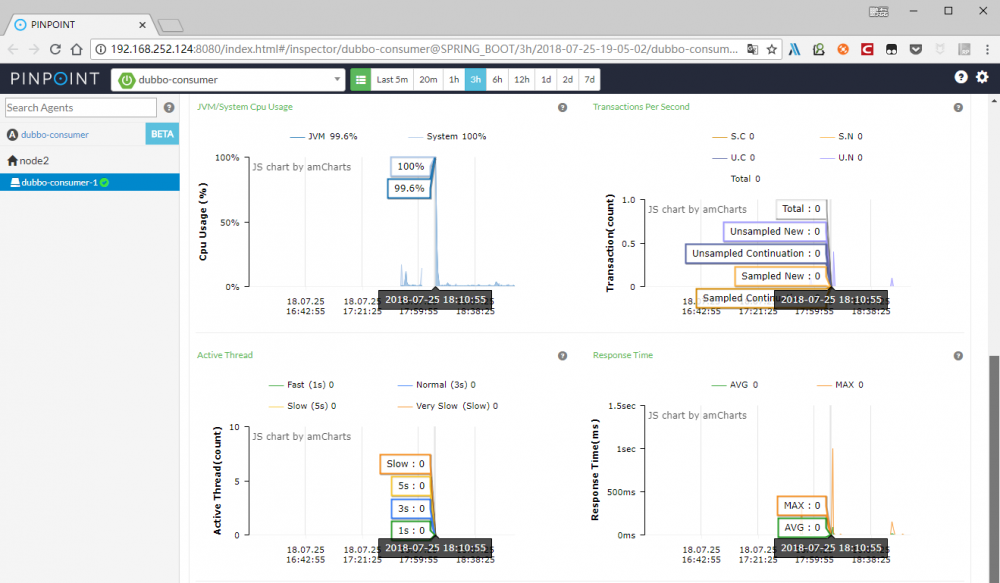Toggle the AVG legend series
This screenshot has height=583, width=1000.
tap(735, 385)
